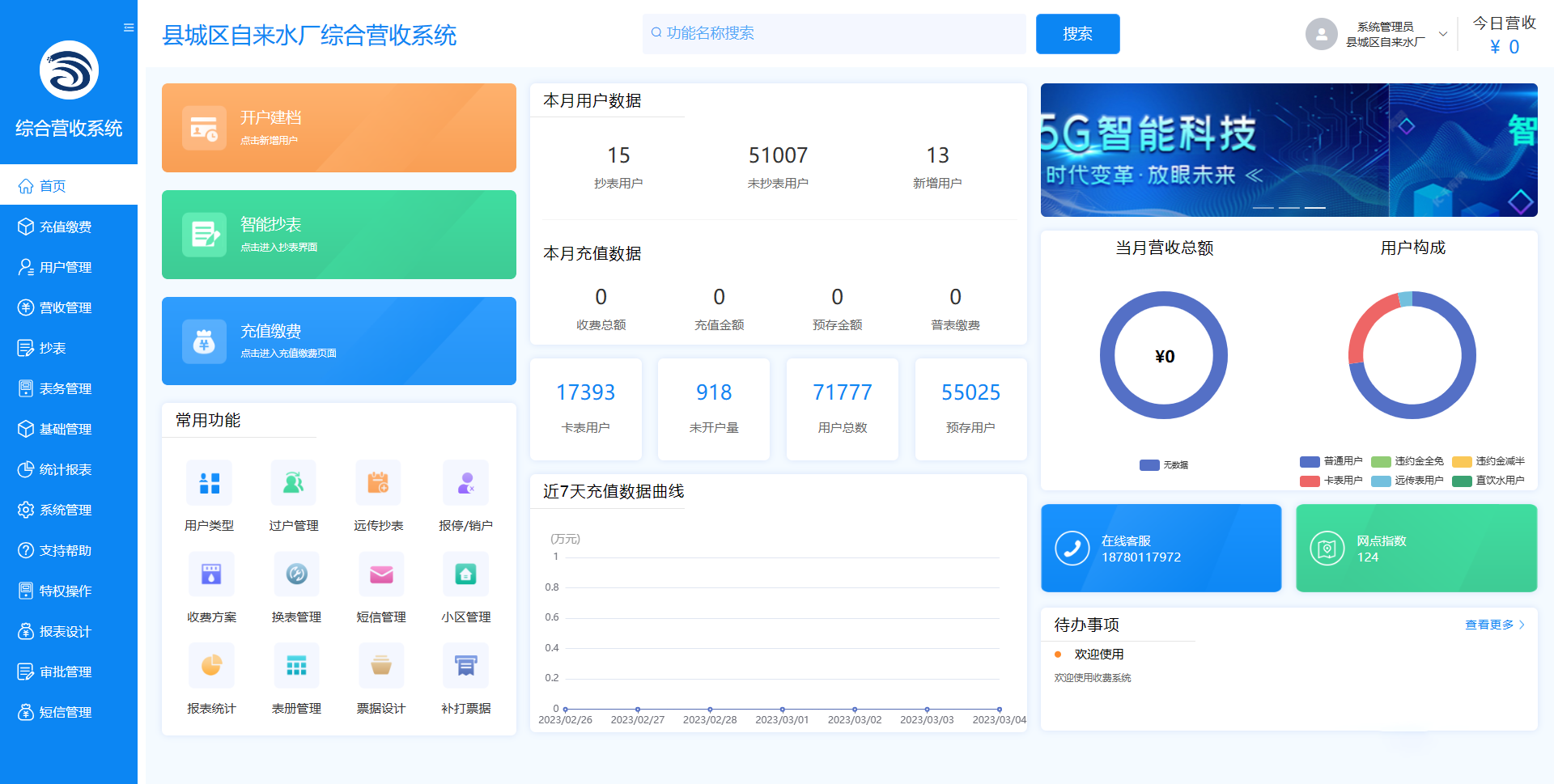Open the 报停/销户 user icon
Image resolution: width=1554 pixels, height=784 pixels.
coord(465,483)
